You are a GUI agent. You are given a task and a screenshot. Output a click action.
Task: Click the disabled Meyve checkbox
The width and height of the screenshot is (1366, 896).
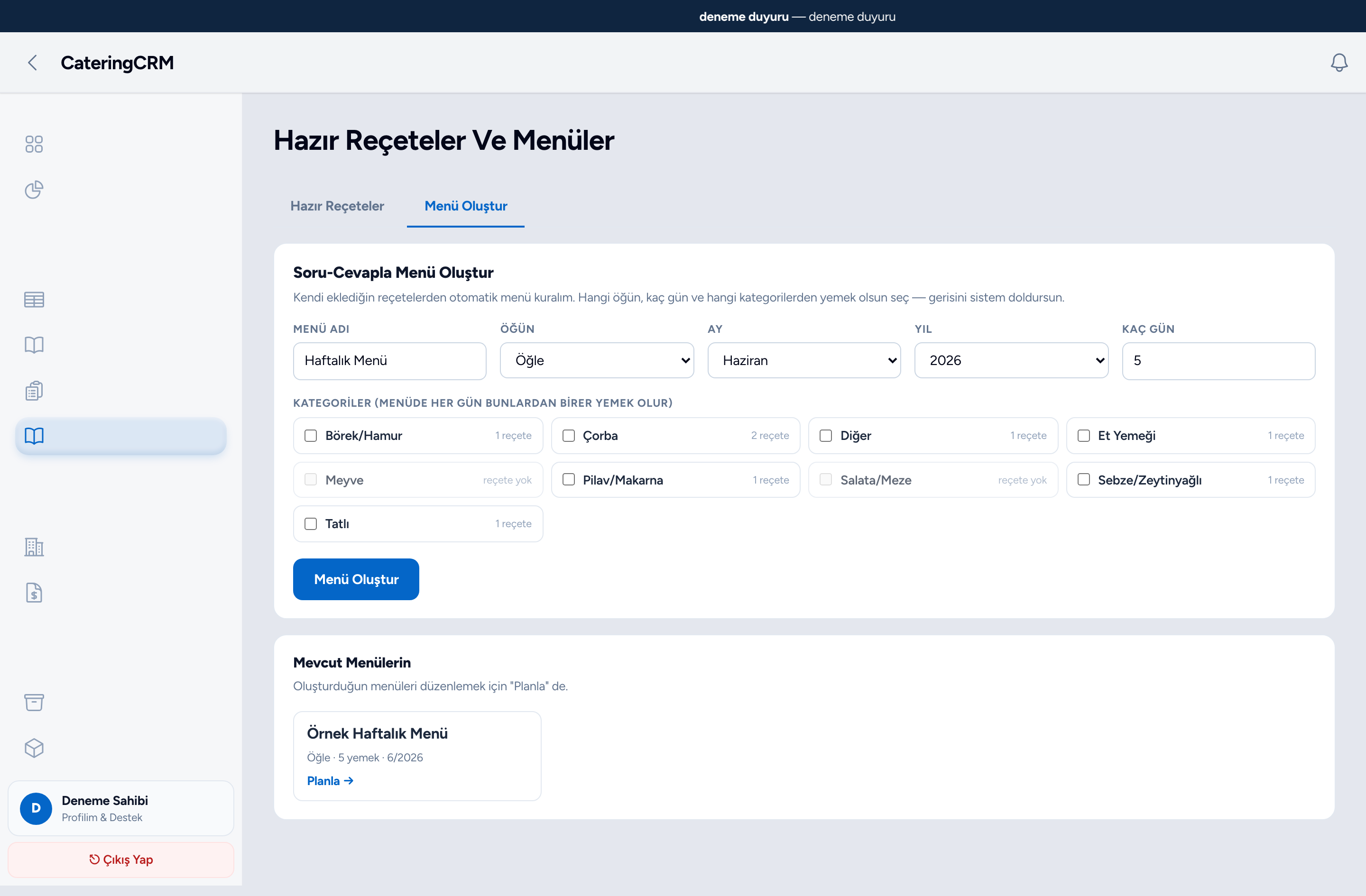pos(311,480)
